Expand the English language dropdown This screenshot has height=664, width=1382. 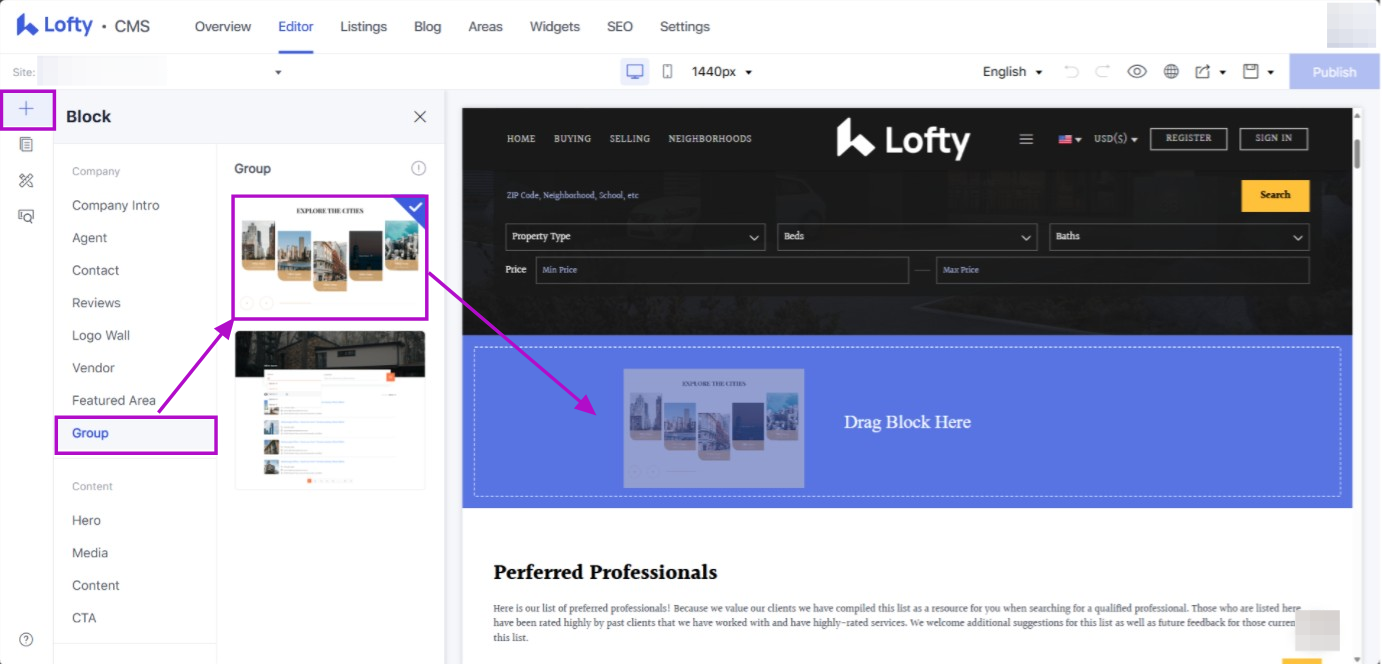point(1012,72)
